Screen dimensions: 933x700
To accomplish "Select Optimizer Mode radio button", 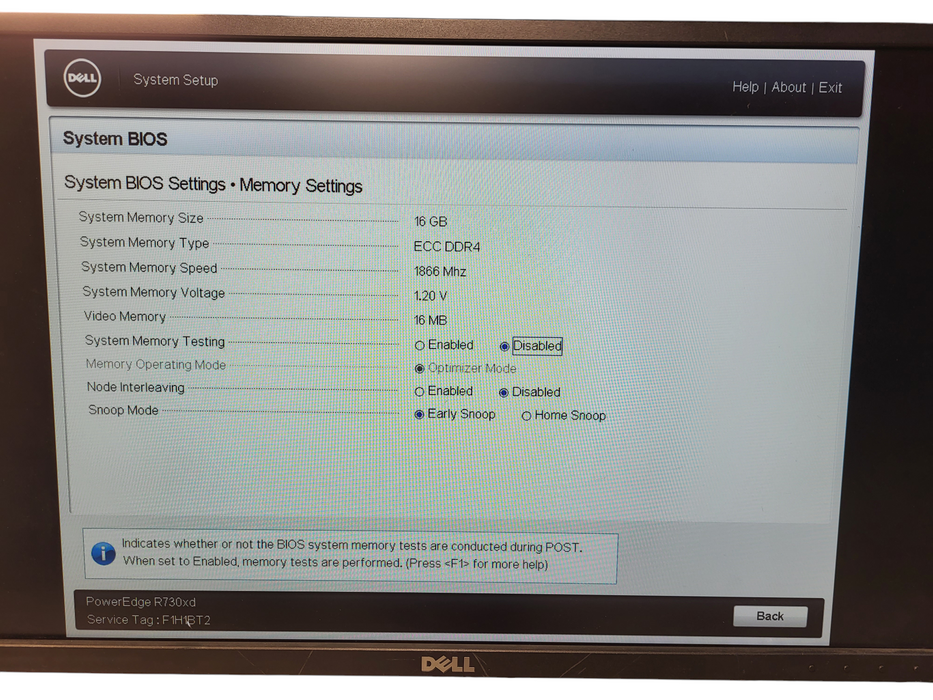I will (x=419, y=368).
